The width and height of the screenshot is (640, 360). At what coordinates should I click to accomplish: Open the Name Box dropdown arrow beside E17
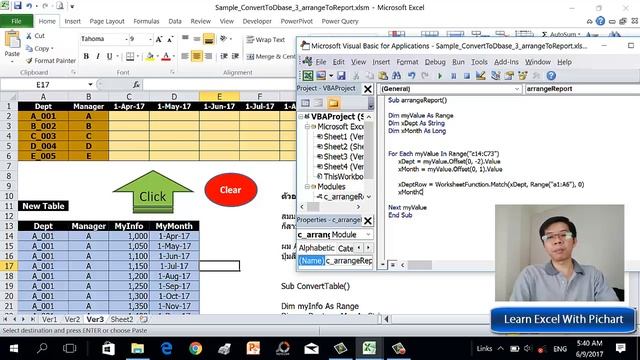coord(90,84)
